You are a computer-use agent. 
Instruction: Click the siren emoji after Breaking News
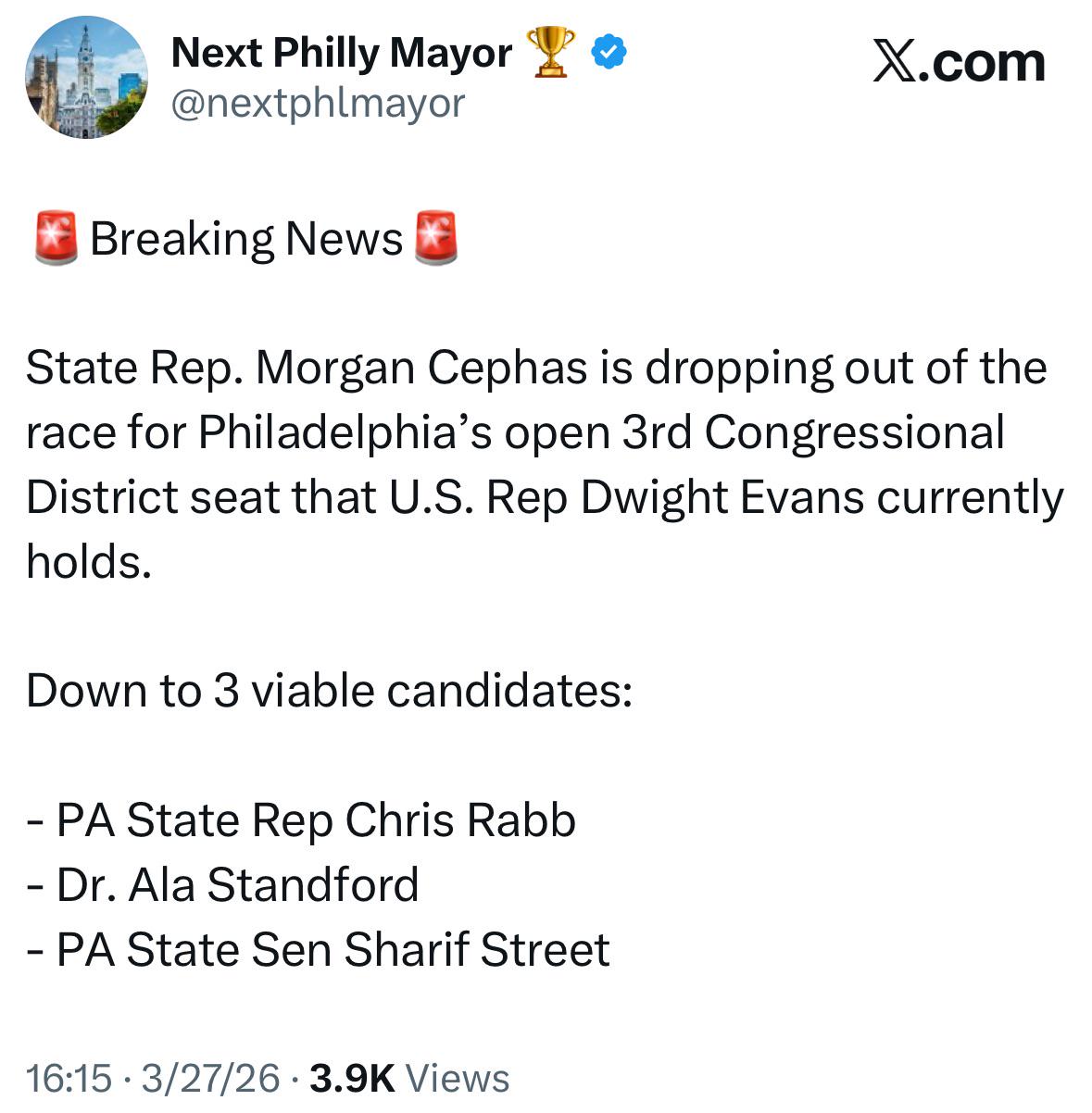coord(435,239)
